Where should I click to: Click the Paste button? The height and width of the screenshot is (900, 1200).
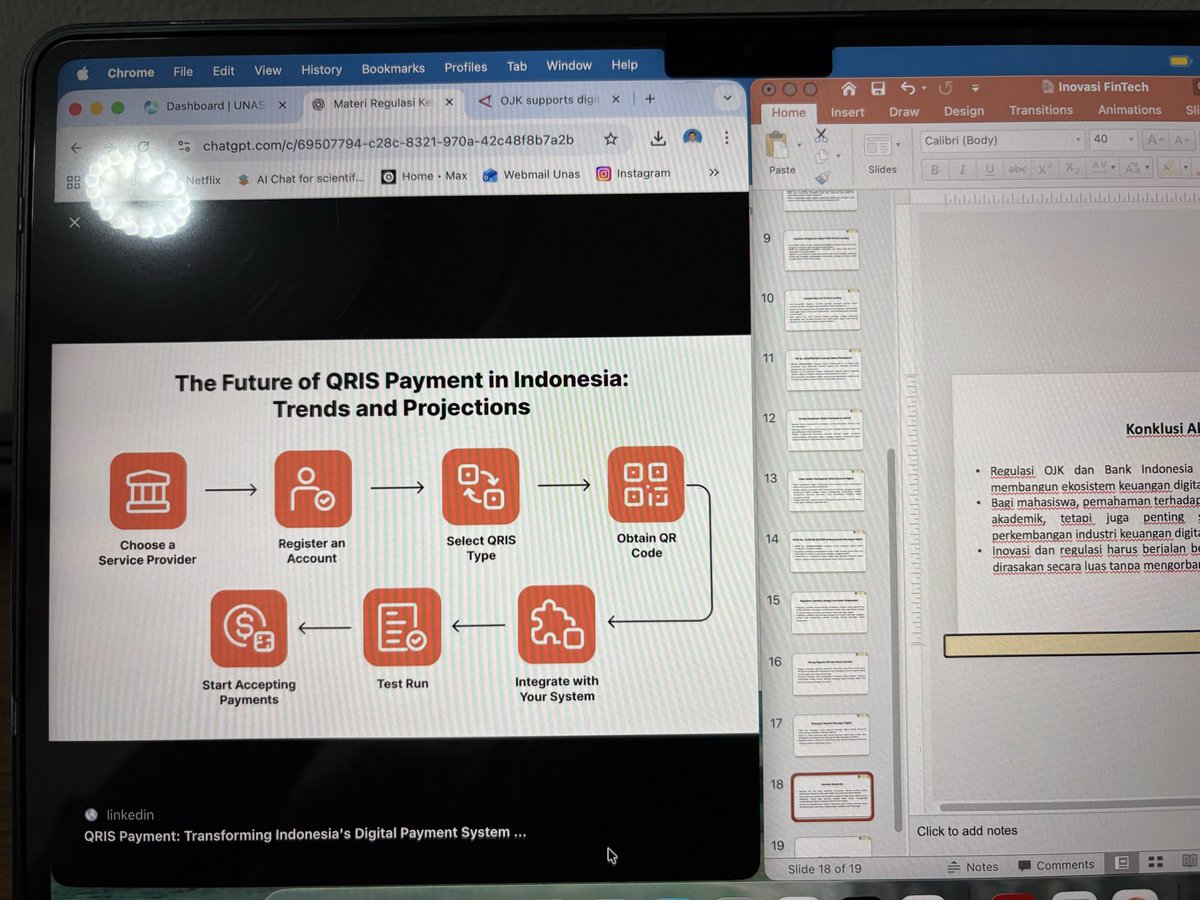(x=781, y=152)
